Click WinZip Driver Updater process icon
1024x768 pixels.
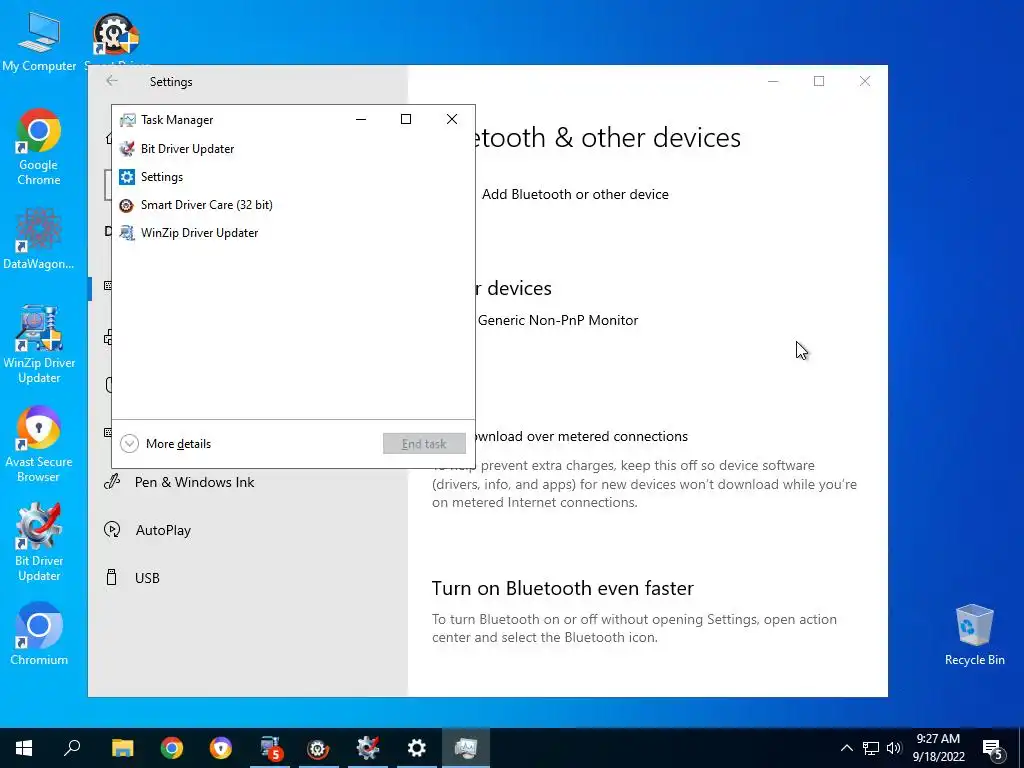[127, 233]
